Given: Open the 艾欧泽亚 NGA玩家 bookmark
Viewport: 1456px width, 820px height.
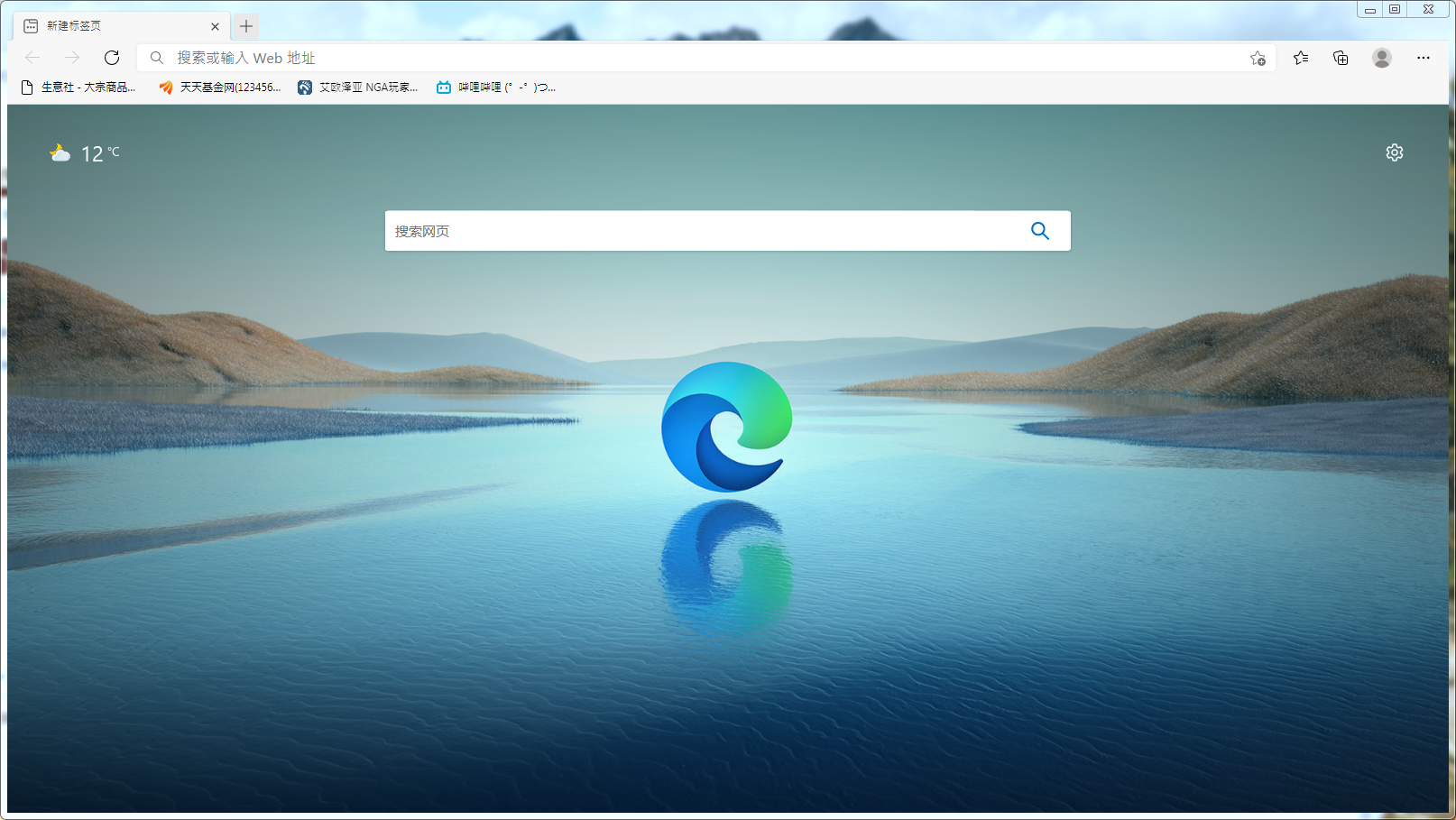Looking at the screenshot, I should click(358, 88).
